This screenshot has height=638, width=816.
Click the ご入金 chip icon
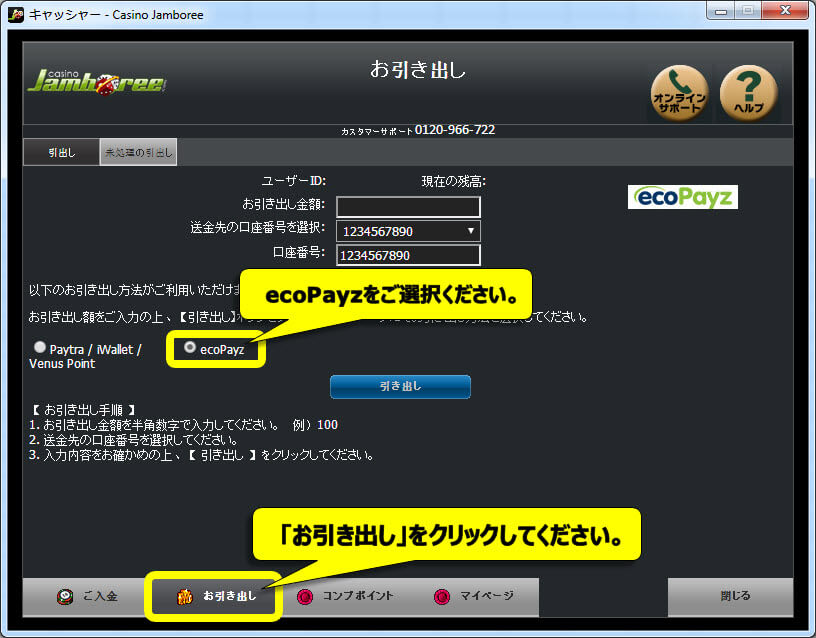[x=65, y=596]
